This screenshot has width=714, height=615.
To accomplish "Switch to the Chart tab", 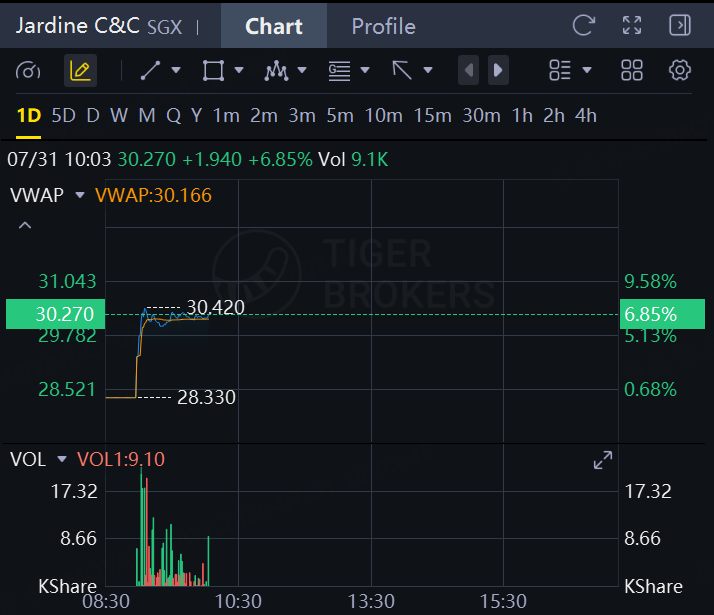I will [274, 26].
